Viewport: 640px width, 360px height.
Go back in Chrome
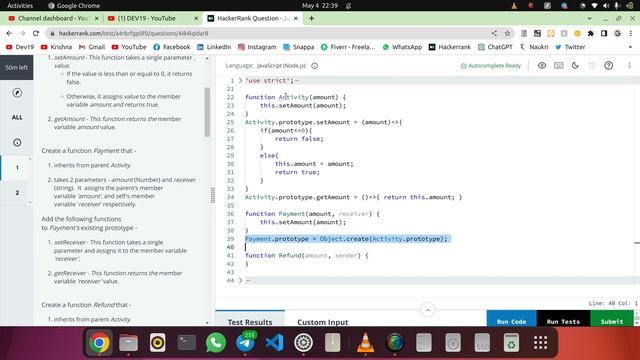[x=9, y=33]
